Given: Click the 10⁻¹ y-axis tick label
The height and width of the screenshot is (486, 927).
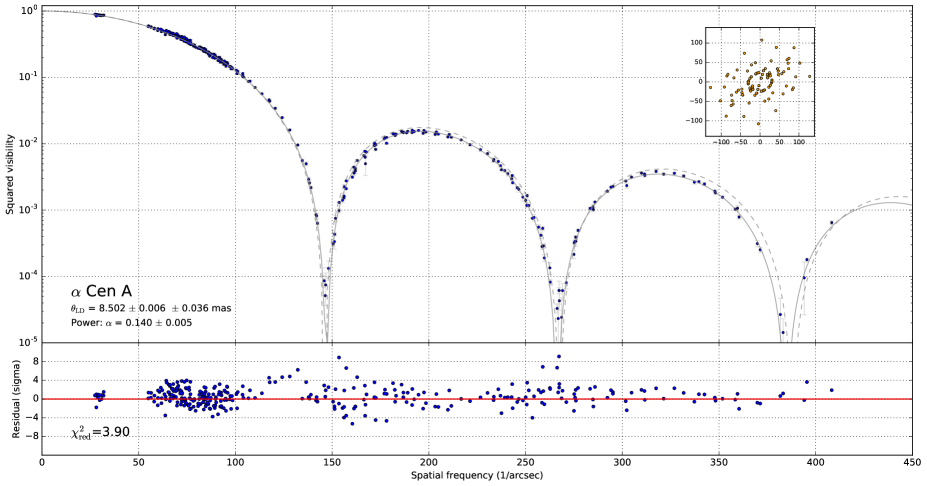Looking at the screenshot, I should point(30,77).
